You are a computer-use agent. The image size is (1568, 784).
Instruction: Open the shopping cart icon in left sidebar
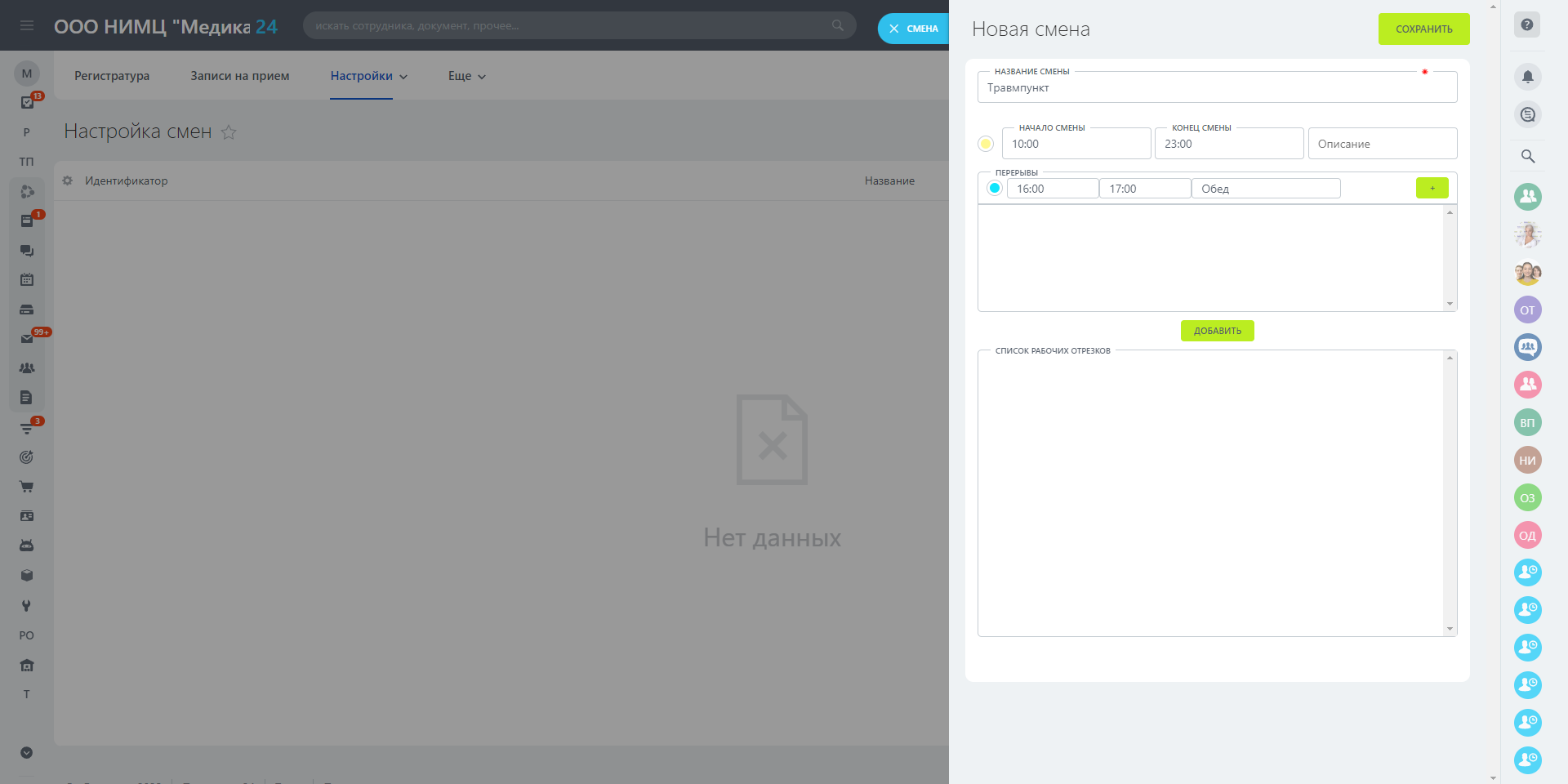click(27, 487)
